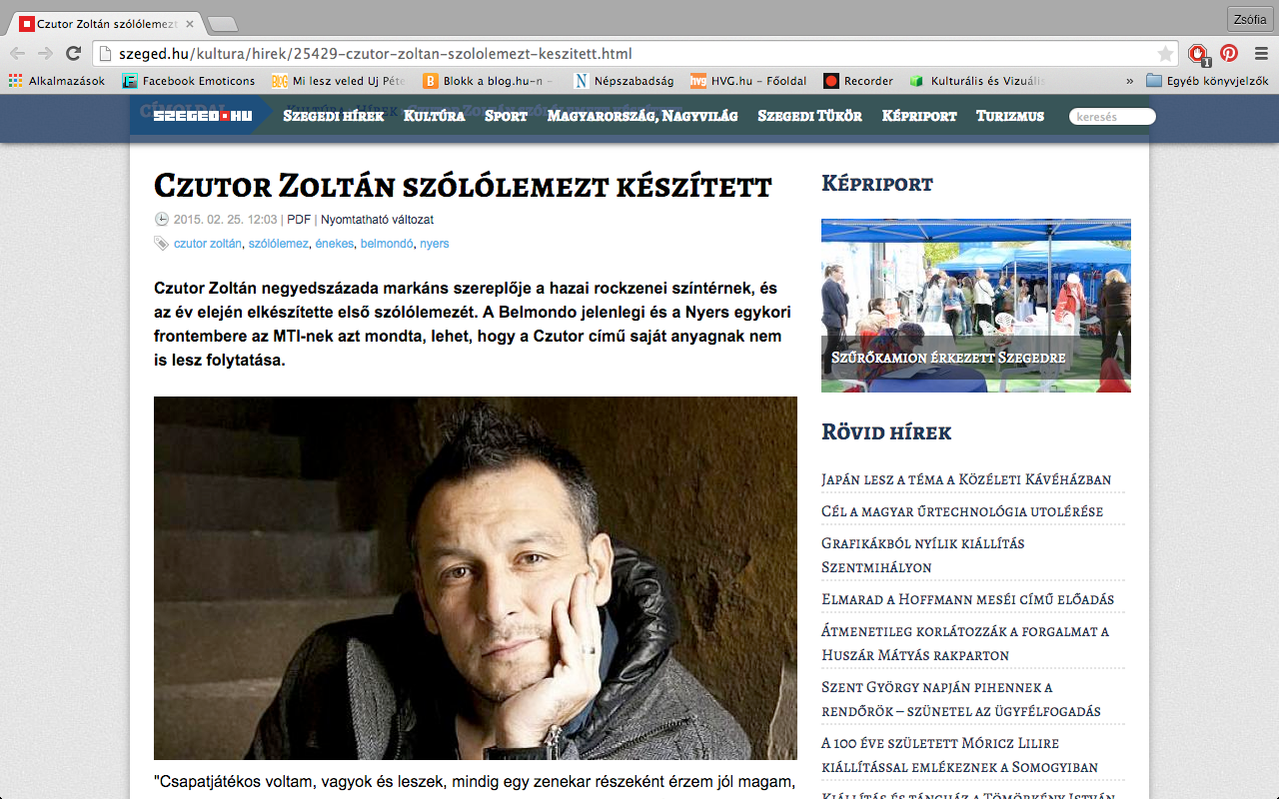Screen dimensions: 1279x799
Task: Click the szólólemez tag link
Action: point(278,244)
